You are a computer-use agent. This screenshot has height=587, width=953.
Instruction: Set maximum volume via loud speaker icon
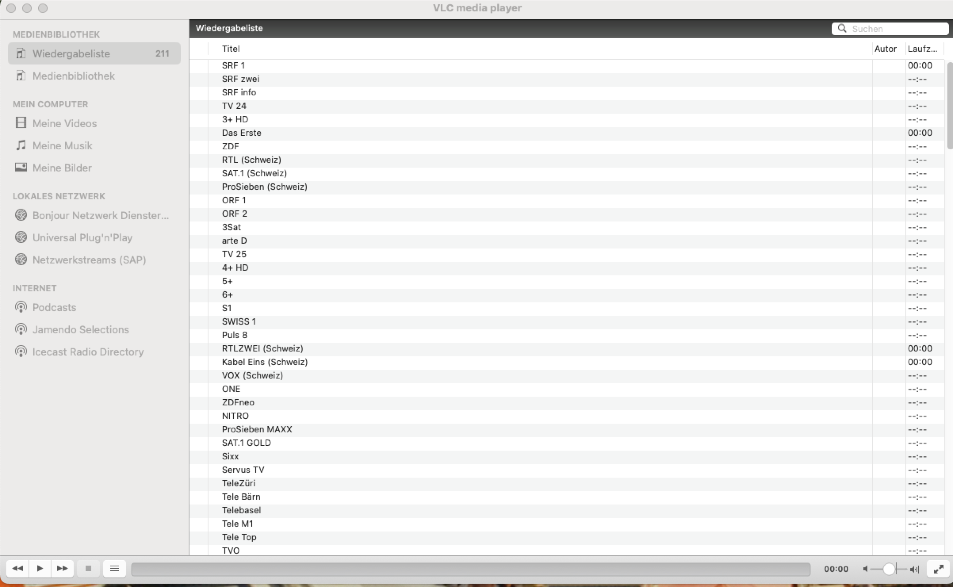click(x=915, y=569)
